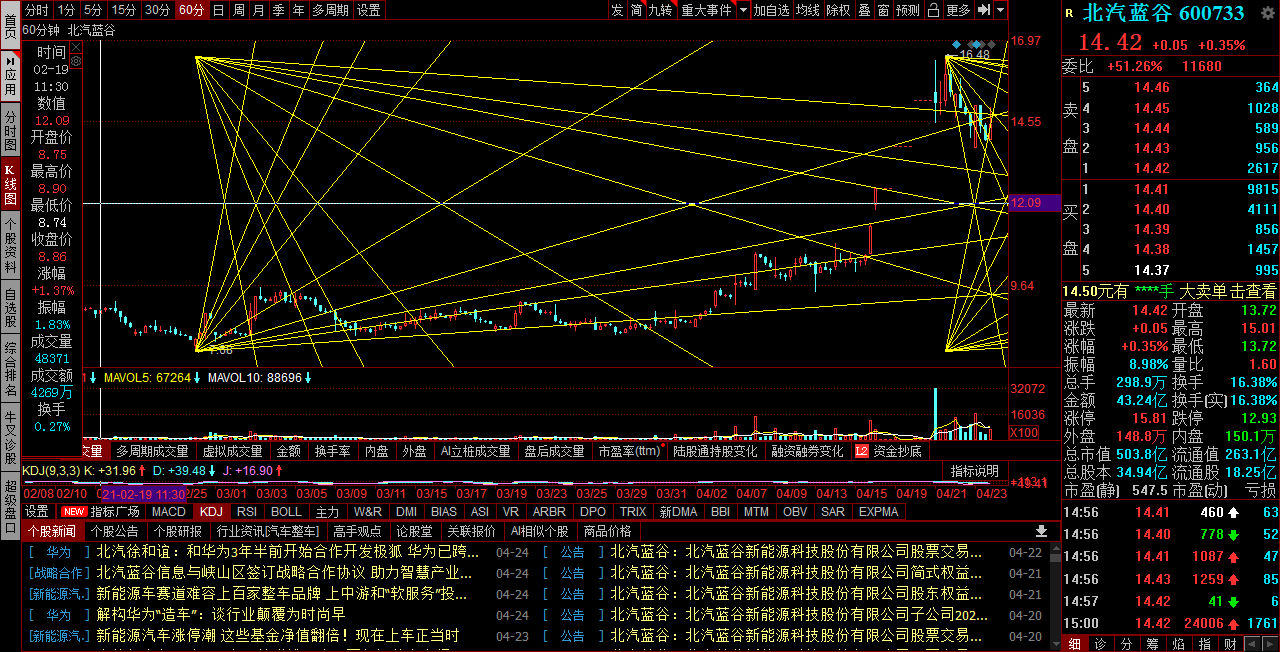The height and width of the screenshot is (652, 1280).
Task: Click the L2 badge before 资金抄底
Action: click(862, 451)
